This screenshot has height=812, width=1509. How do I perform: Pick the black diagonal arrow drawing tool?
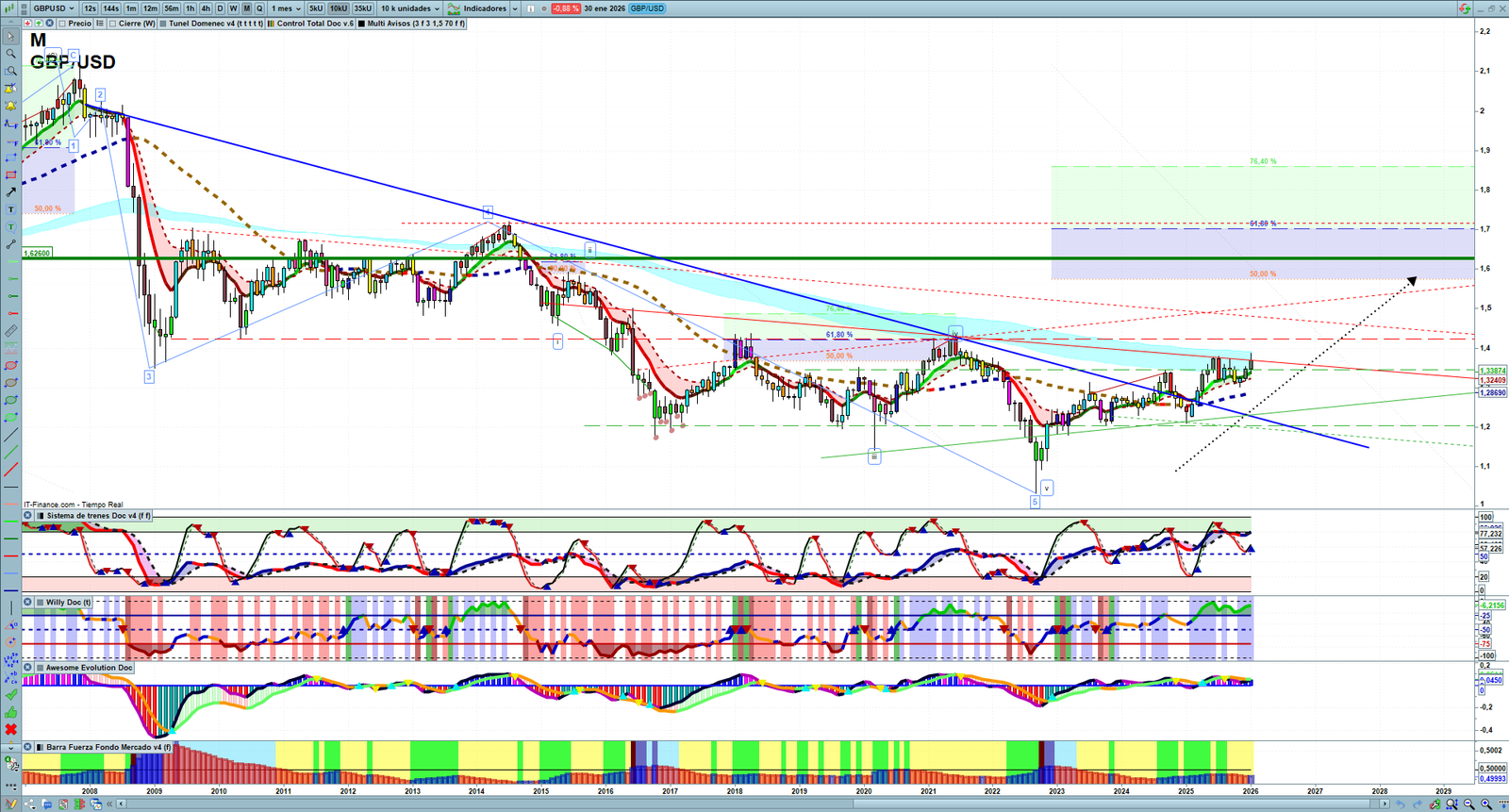coord(10,192)
